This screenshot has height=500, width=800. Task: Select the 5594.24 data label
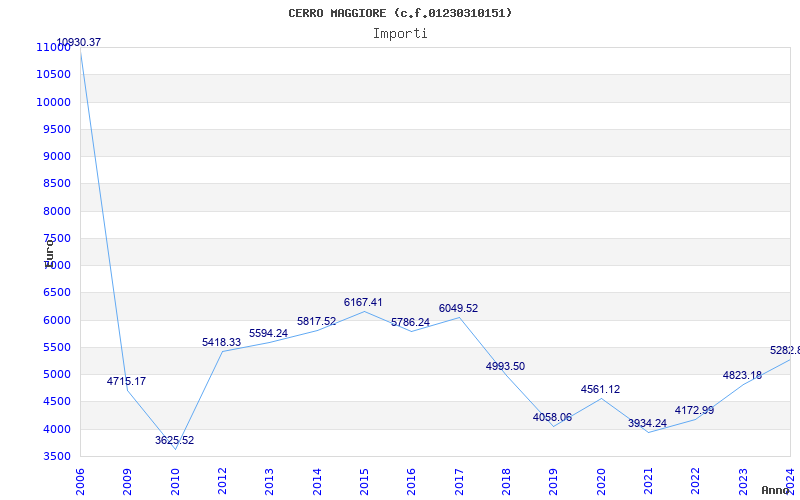click(x=268, y=333)
